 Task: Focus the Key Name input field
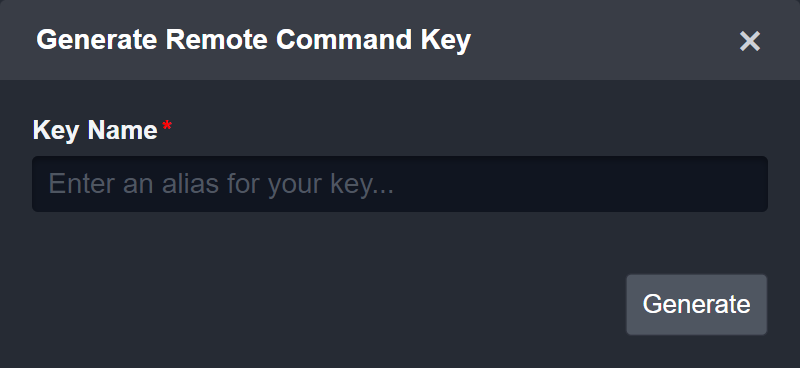click(400, 184)
